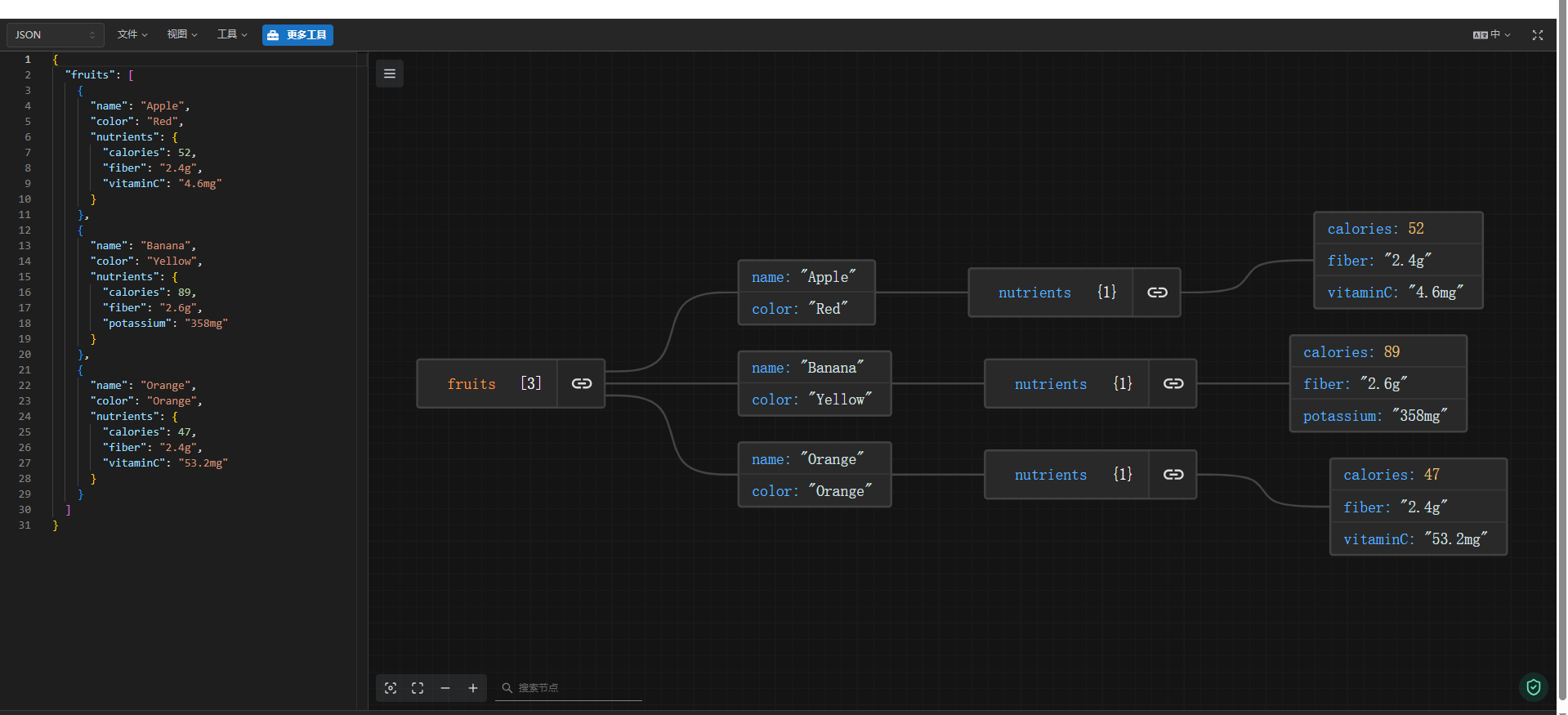Click the blue 更多工具 button
Viewport: 1568px width, 715px height.
click(297, 35)
